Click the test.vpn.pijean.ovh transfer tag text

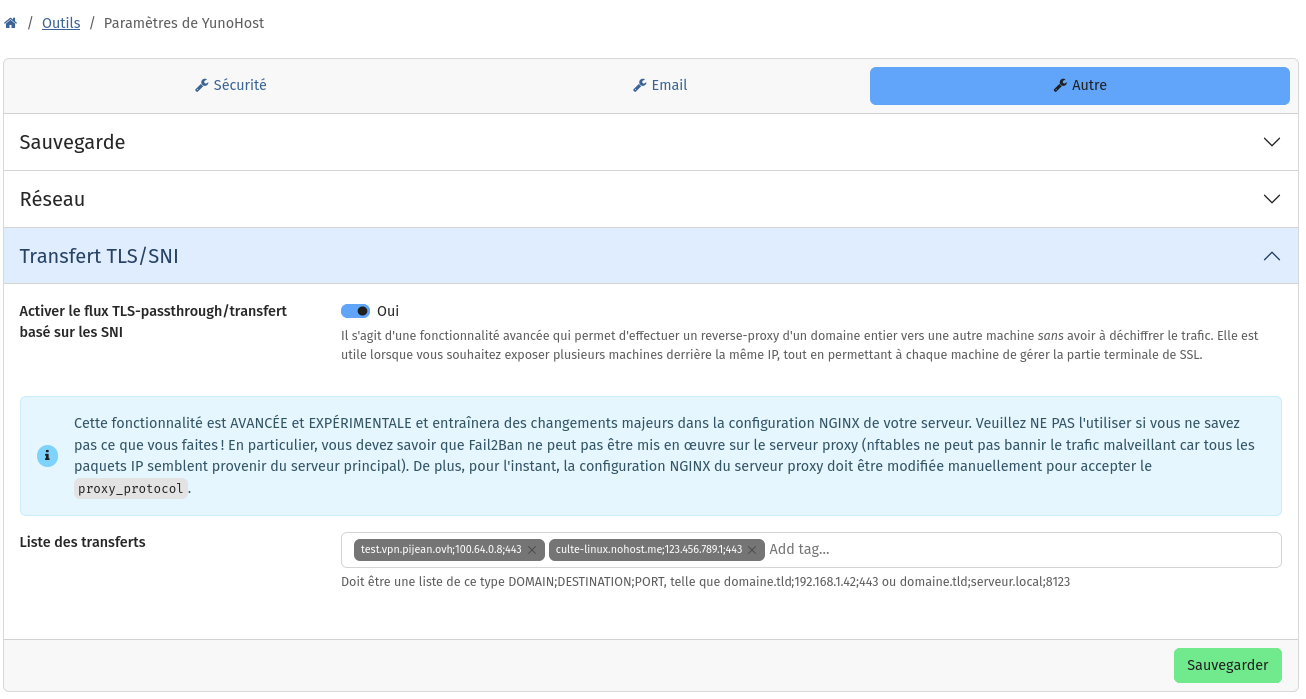tap(441, 550)
